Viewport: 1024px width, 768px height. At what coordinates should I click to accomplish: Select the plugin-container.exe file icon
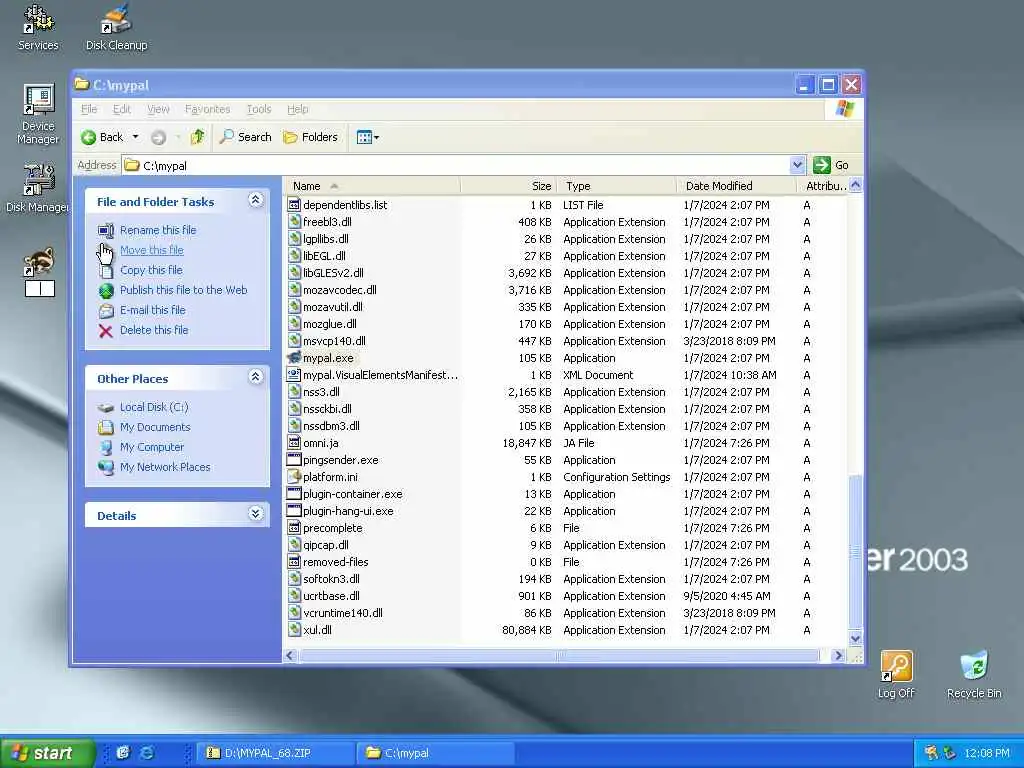(x=294, y=494)
